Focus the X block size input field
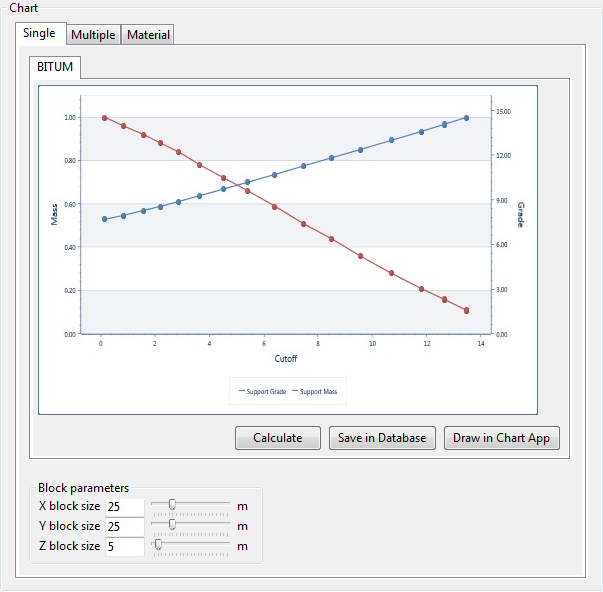The image size is (603, 592). 124,506
